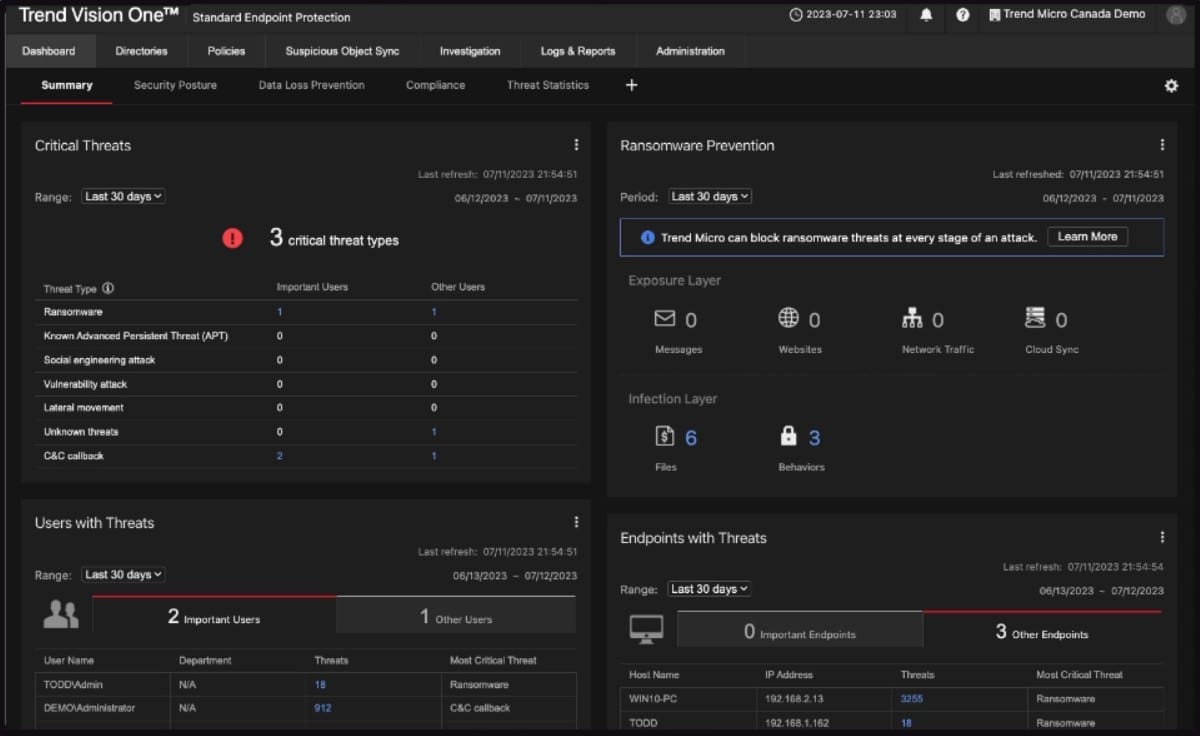This screenshot has width=1200, height=736.
Task: Open Endpoints with Threats widget kebab menu
Action: coord(1162,537)
